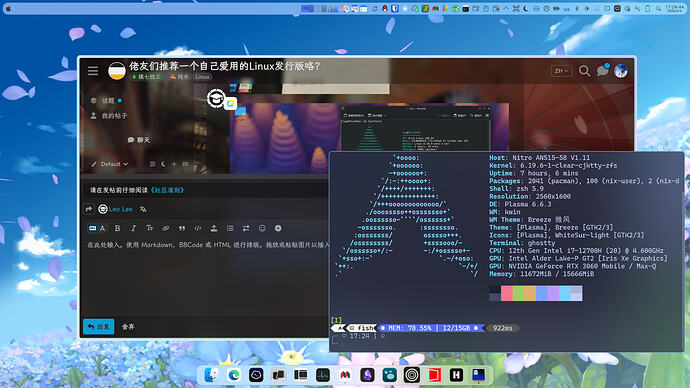The height and width of the screenshot is (388, 690).
Task: Open the ZH language dropdown
Action: (562, 71)
